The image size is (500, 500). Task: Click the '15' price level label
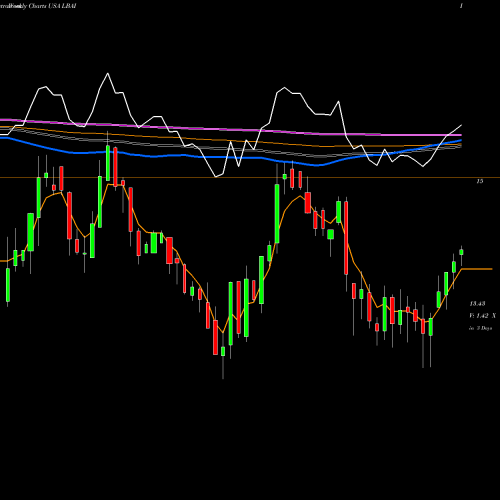coord(479,181)
